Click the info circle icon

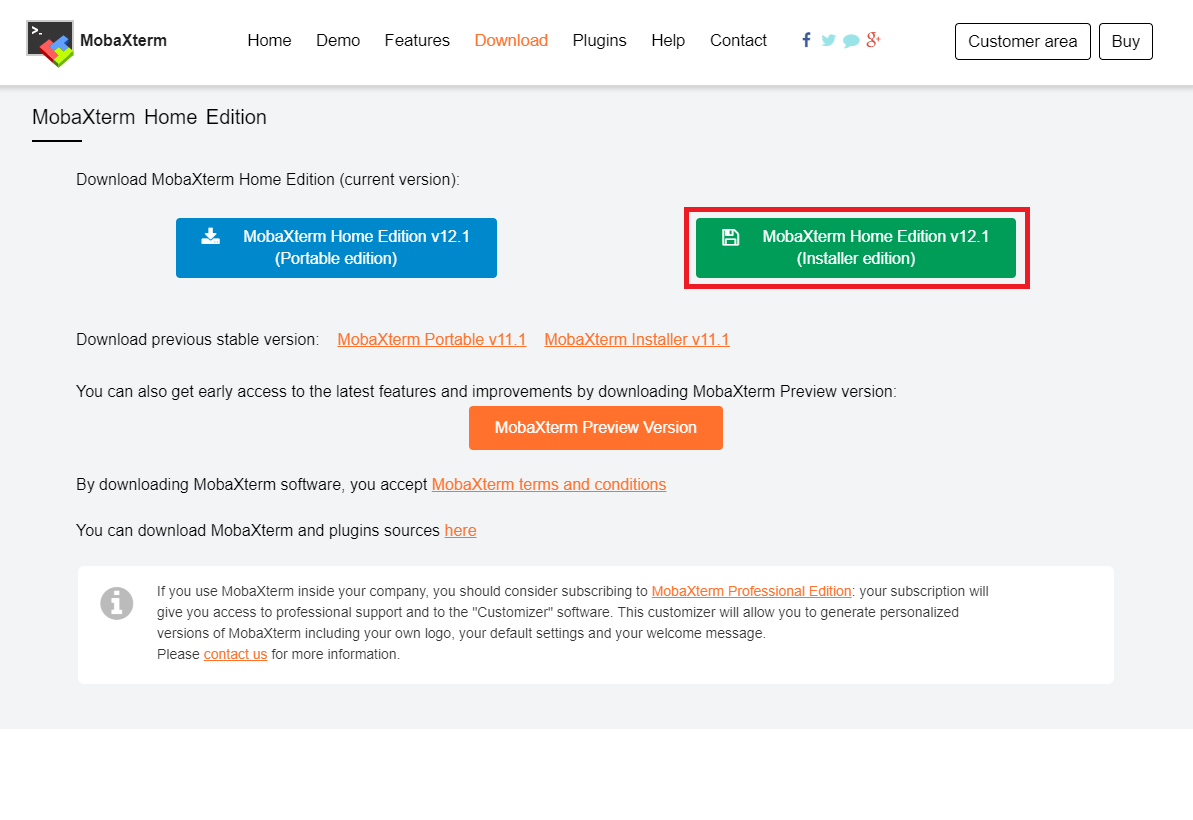point(116,603)
